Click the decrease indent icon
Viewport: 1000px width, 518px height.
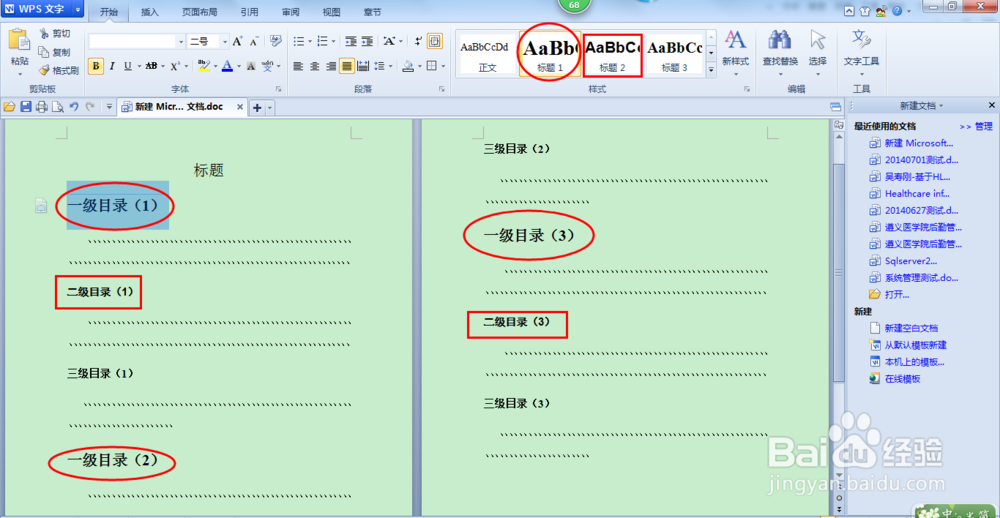pyautogui.click(x=351, y=41)
